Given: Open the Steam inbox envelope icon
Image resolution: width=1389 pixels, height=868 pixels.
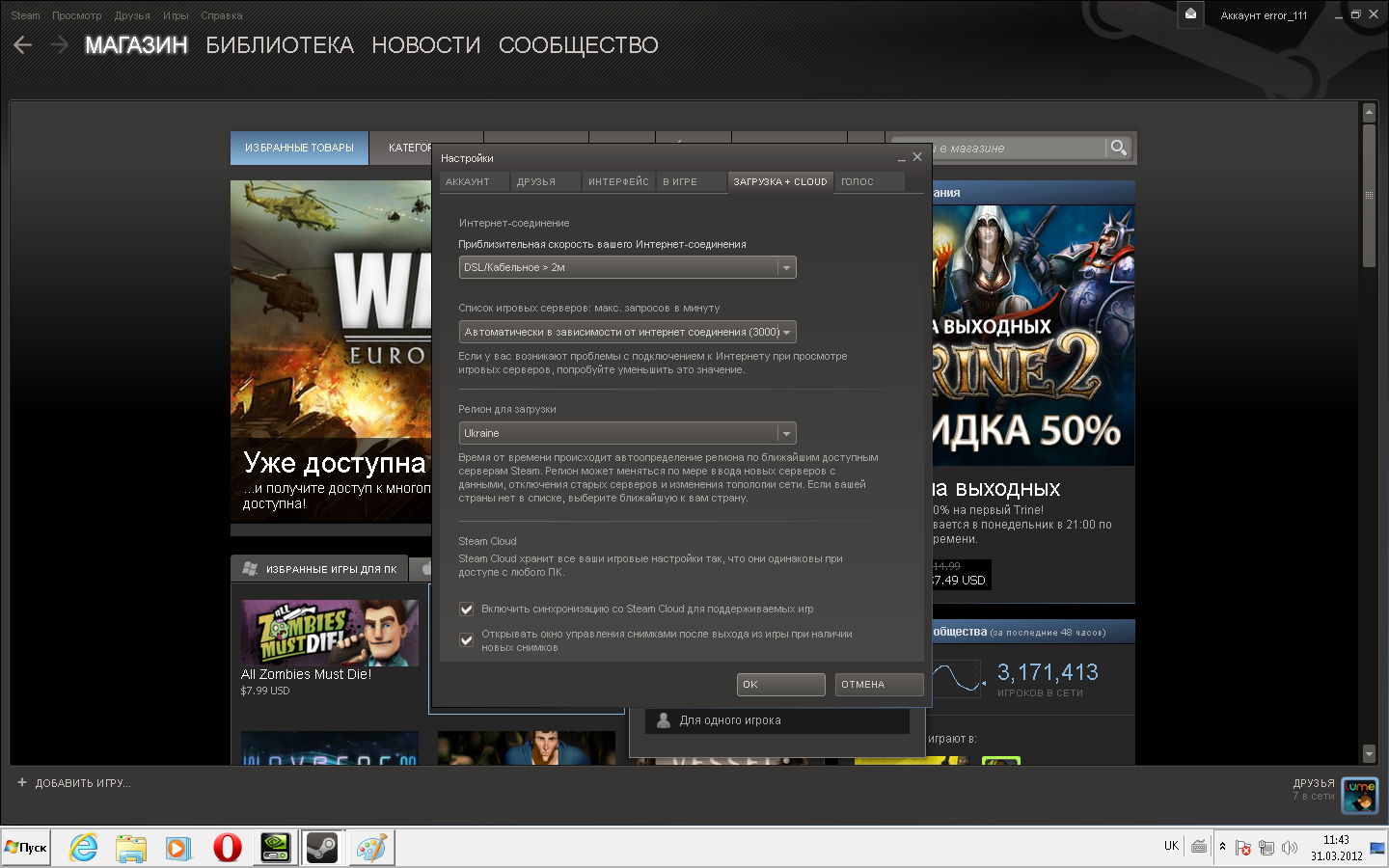Looking at the screenshot, I should point(1190,14).
